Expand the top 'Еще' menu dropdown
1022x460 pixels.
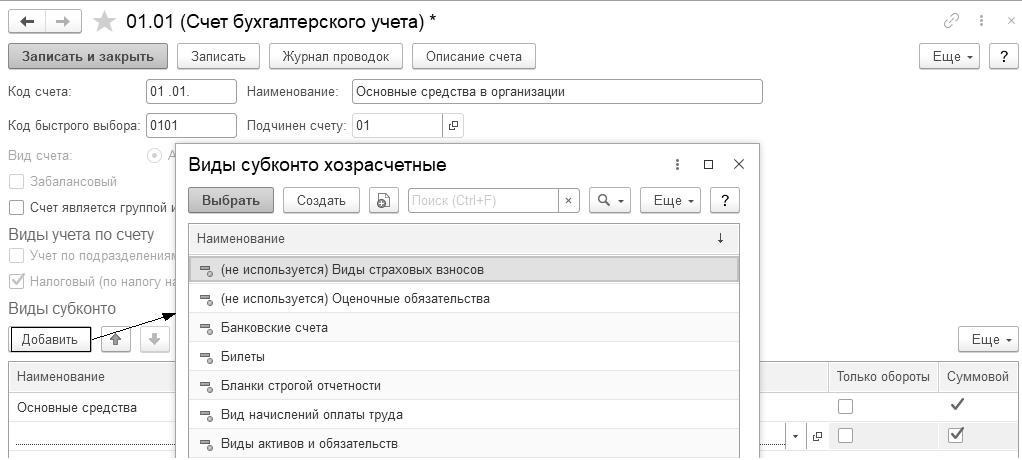tap(952, 57)
